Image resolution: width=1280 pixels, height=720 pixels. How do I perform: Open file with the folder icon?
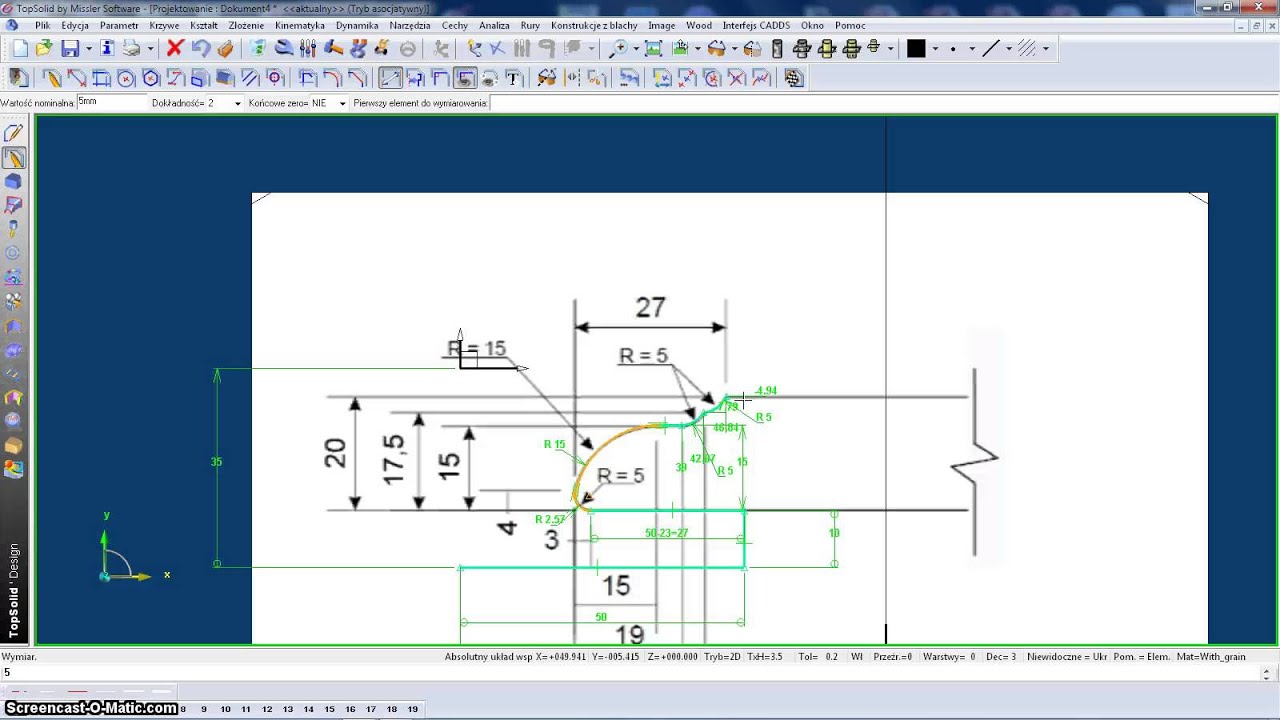coord(44,48)
